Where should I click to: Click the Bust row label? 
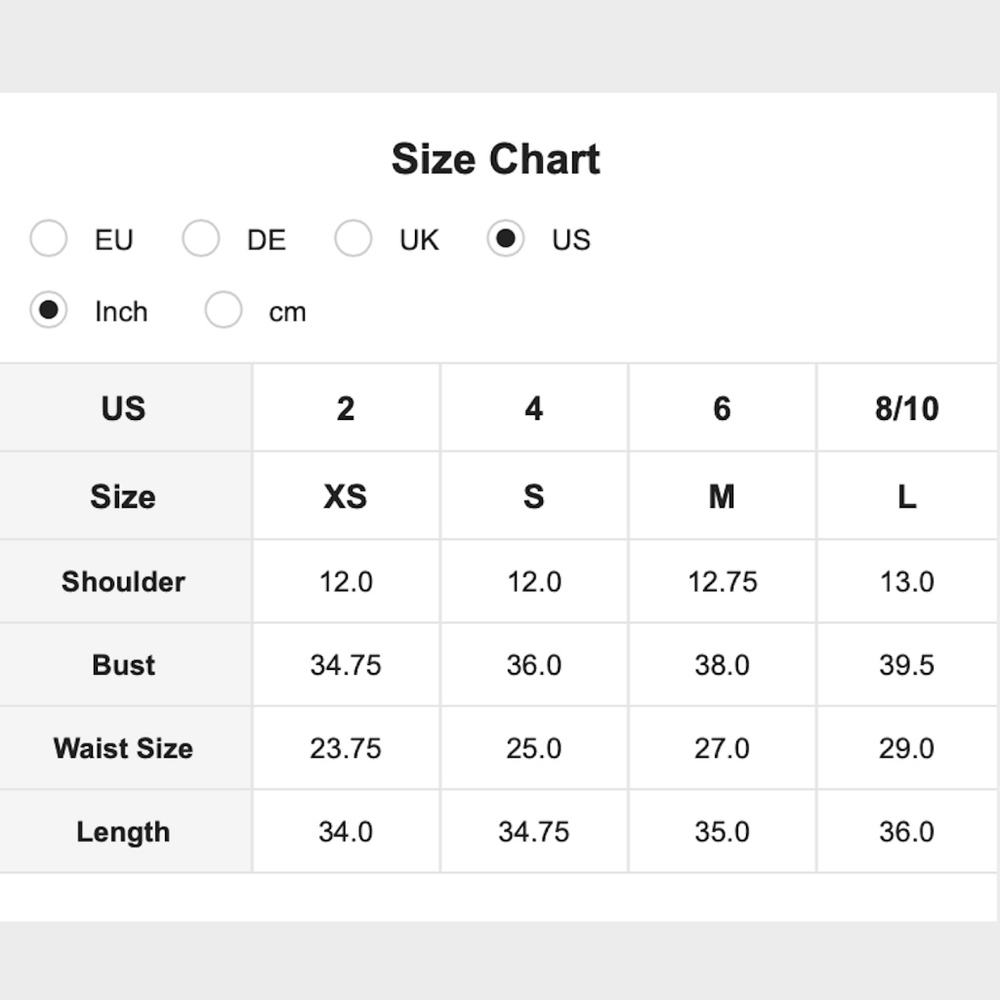point(124,665)
